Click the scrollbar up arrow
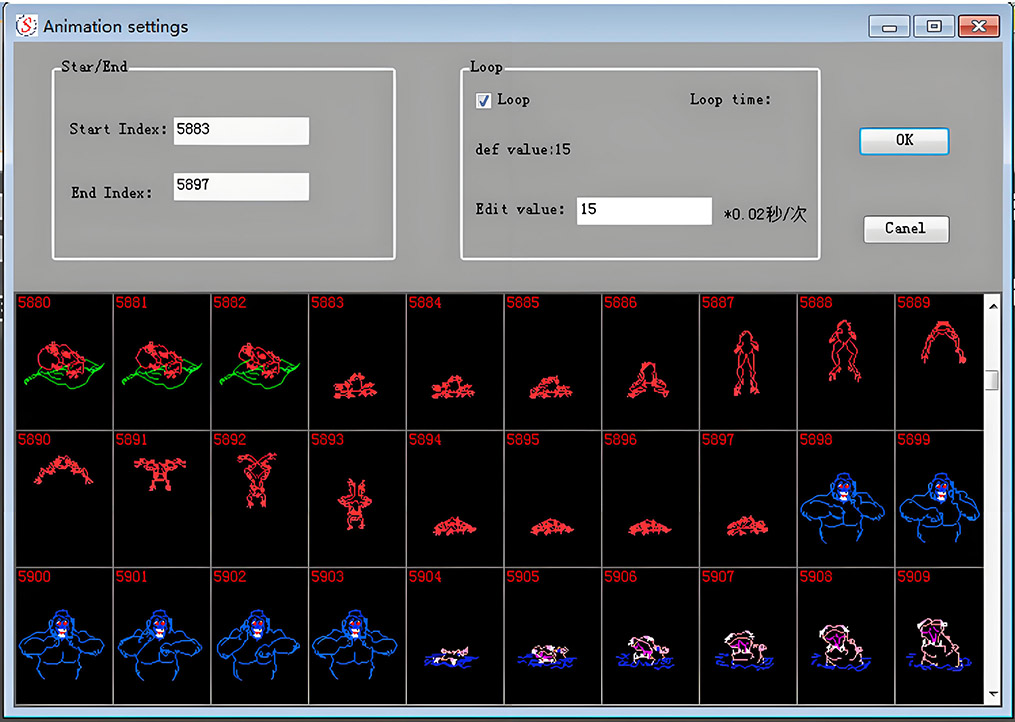 coord(993,306)
